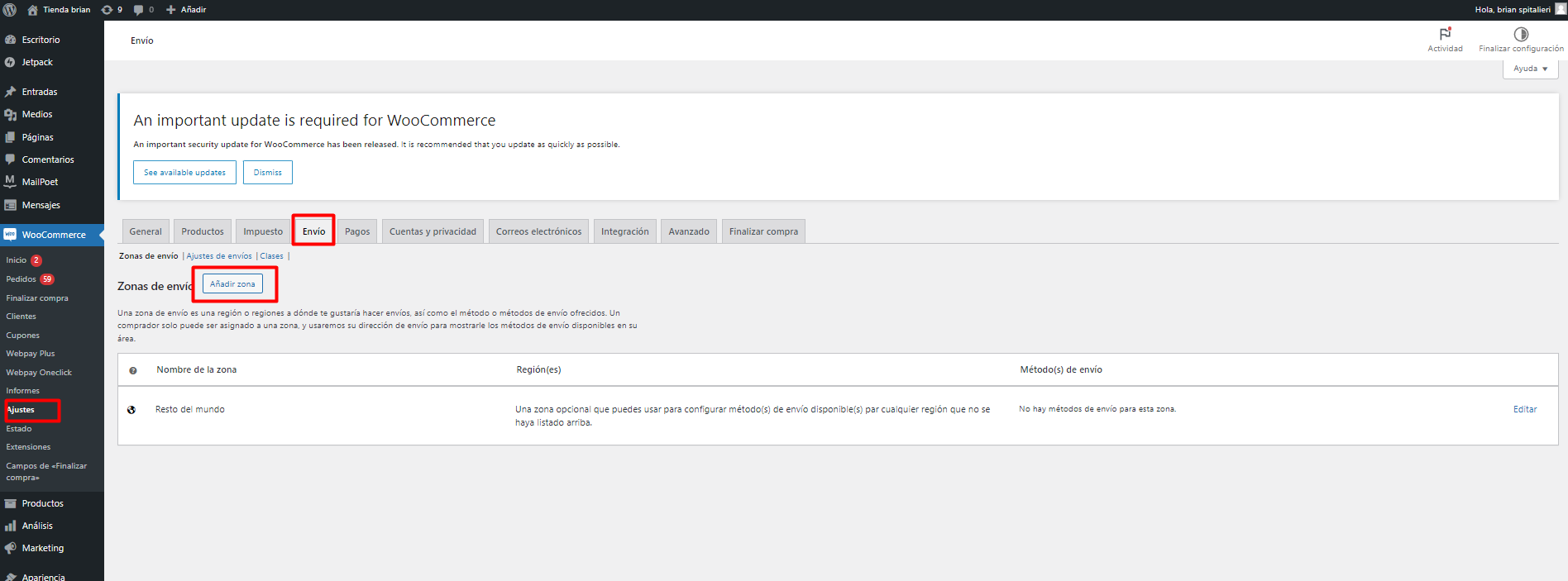Open Extensiones submenu item

click(x=28, y=447)
